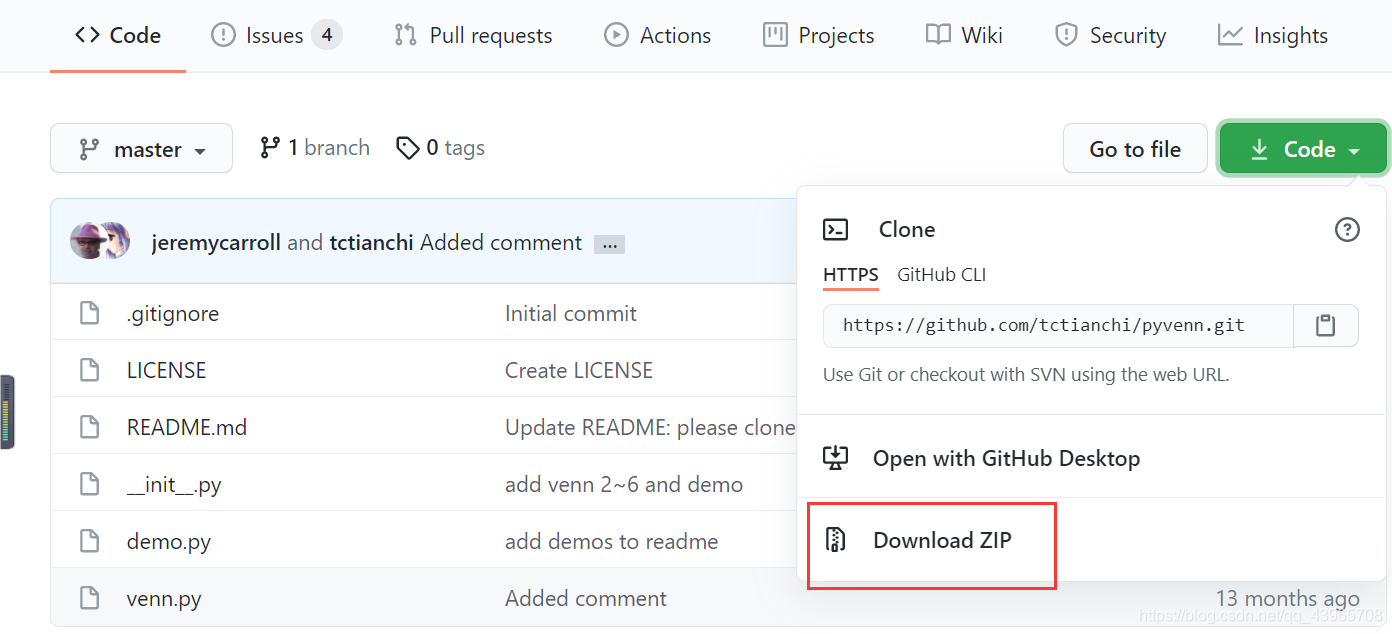Image resolution: width=1392 pixels, height=634 pixels.
Task: Click the .gitignore file icon
Action: pyautogui.click(x=90, y=314)
